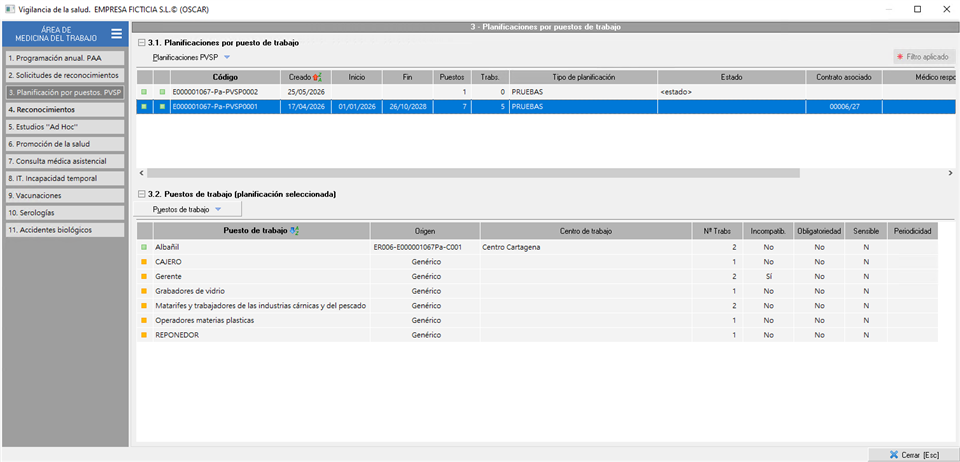This screenshot has height=462, width=960.
Task: Click the second green square of PVSP0001 row
Action: [x=162, y=106]
